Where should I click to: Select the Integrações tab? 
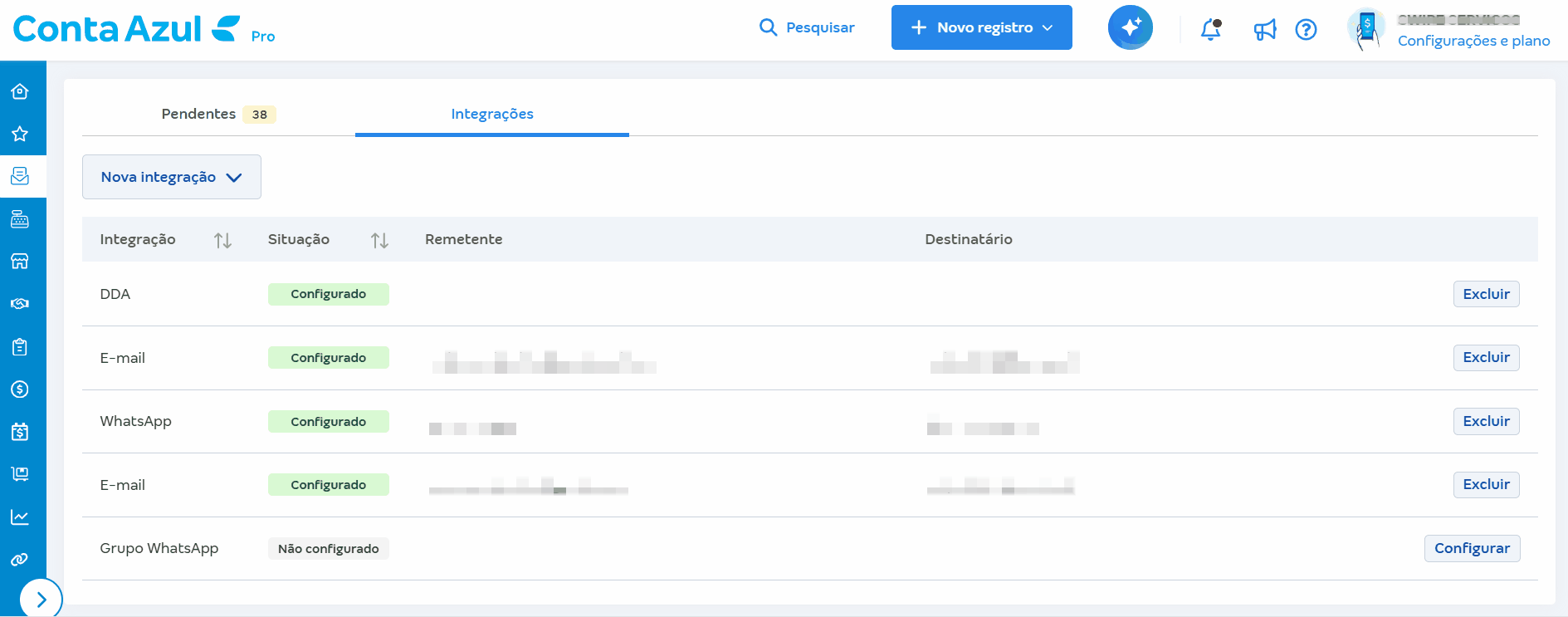pos(492,114)
